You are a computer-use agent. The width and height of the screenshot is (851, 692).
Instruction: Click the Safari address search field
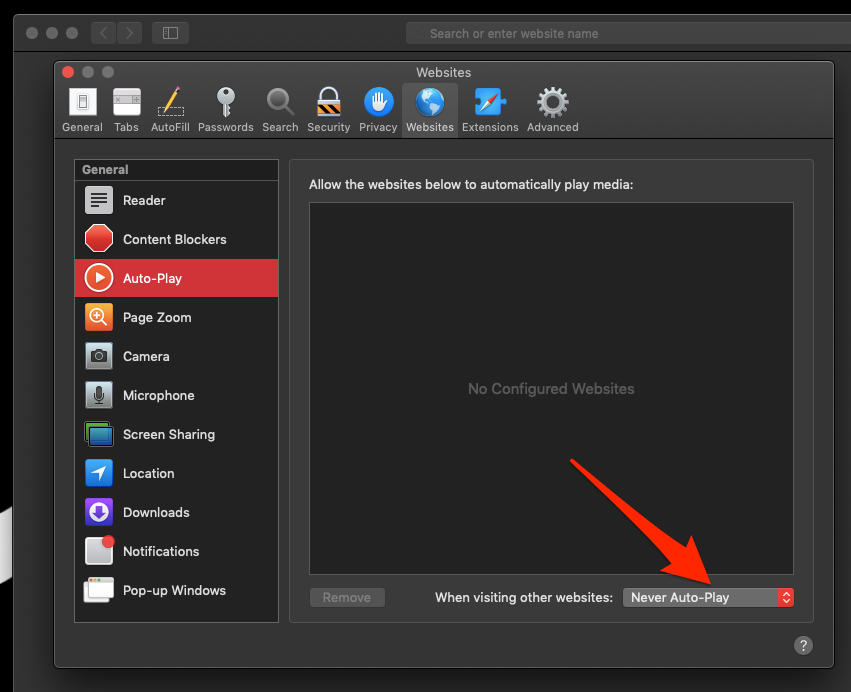click(628, 34)
